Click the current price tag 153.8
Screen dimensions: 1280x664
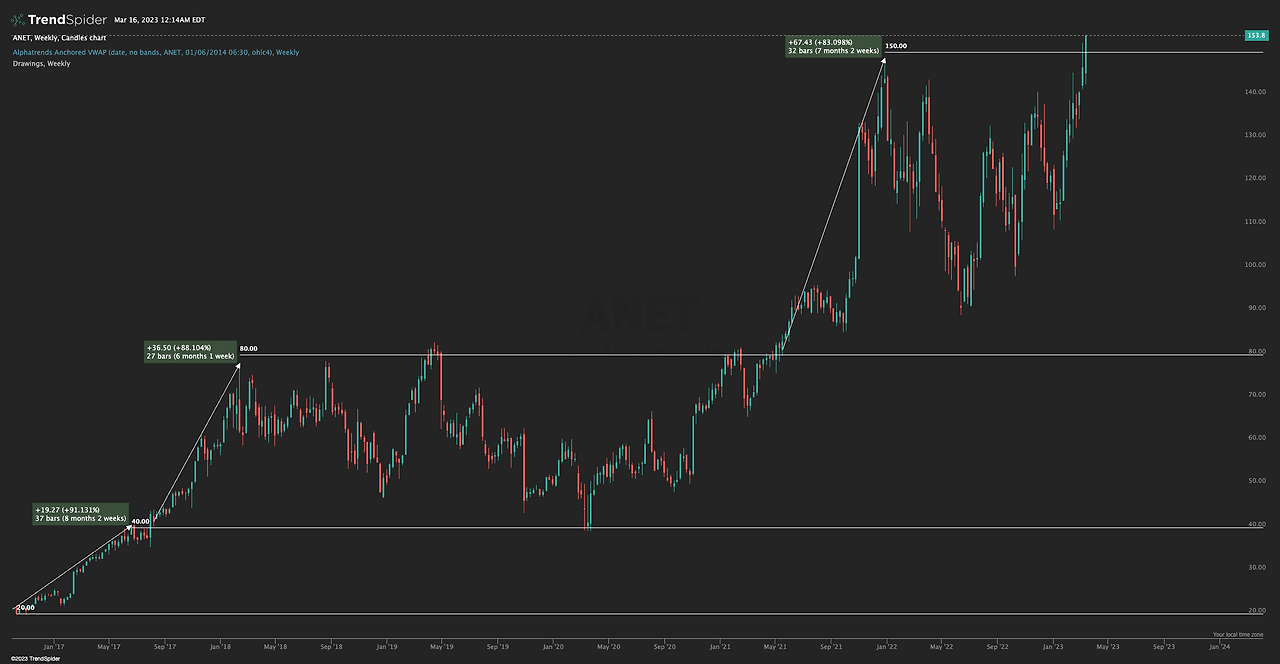click(1256, 35)
